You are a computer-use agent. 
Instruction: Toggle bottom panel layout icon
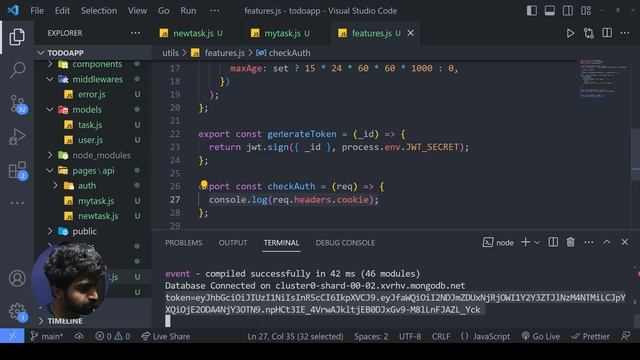pyautogui.click(x=550, y=11)
